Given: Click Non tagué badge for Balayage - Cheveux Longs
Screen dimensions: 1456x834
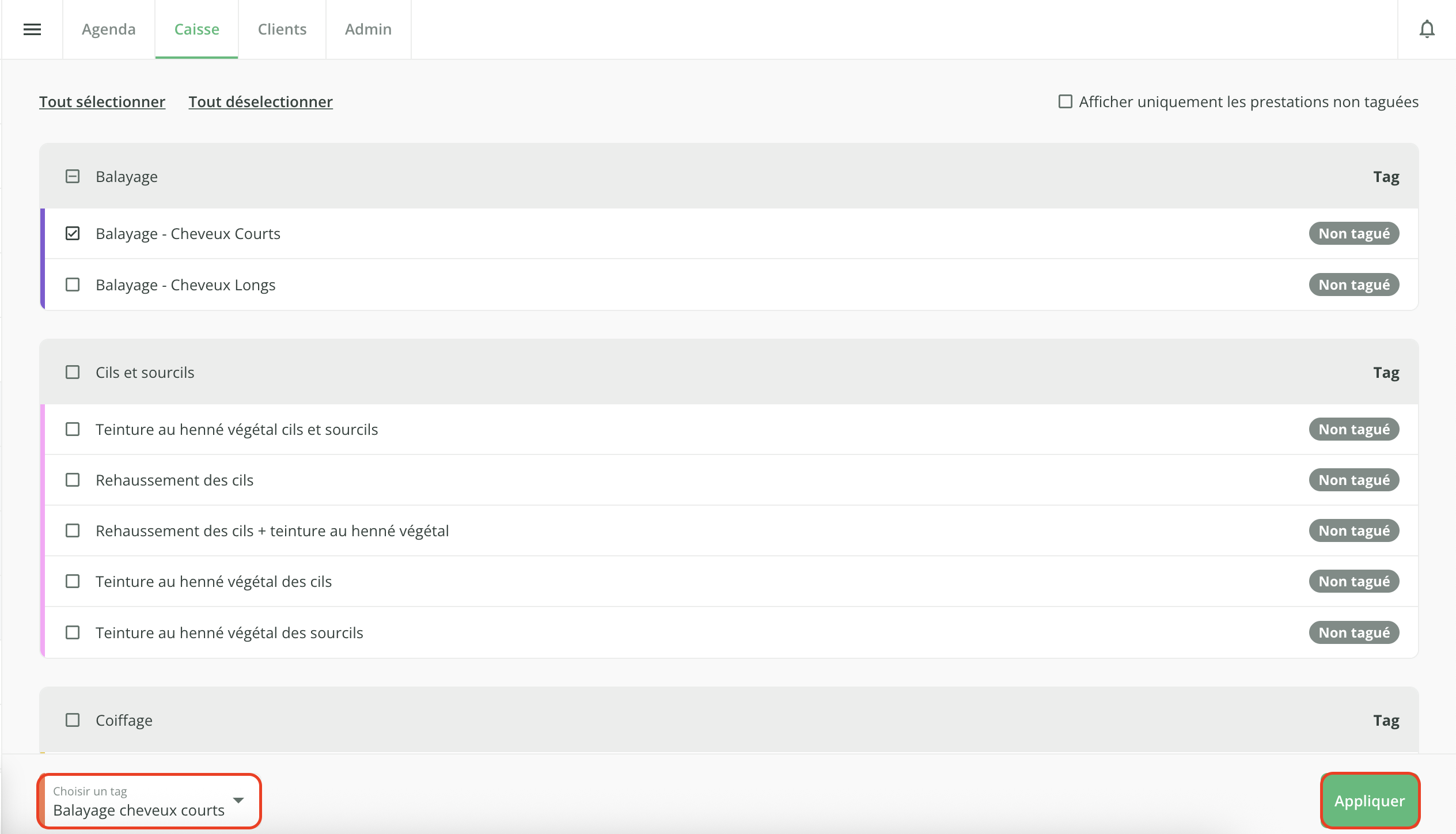Looking at the screenshot, I should [1354, 285].
